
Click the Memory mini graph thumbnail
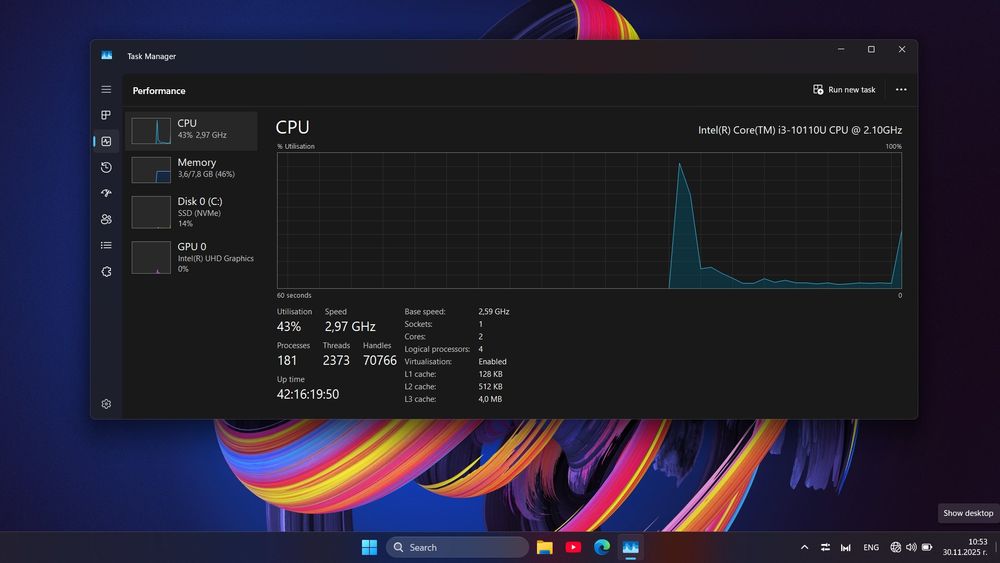[151, 170]
